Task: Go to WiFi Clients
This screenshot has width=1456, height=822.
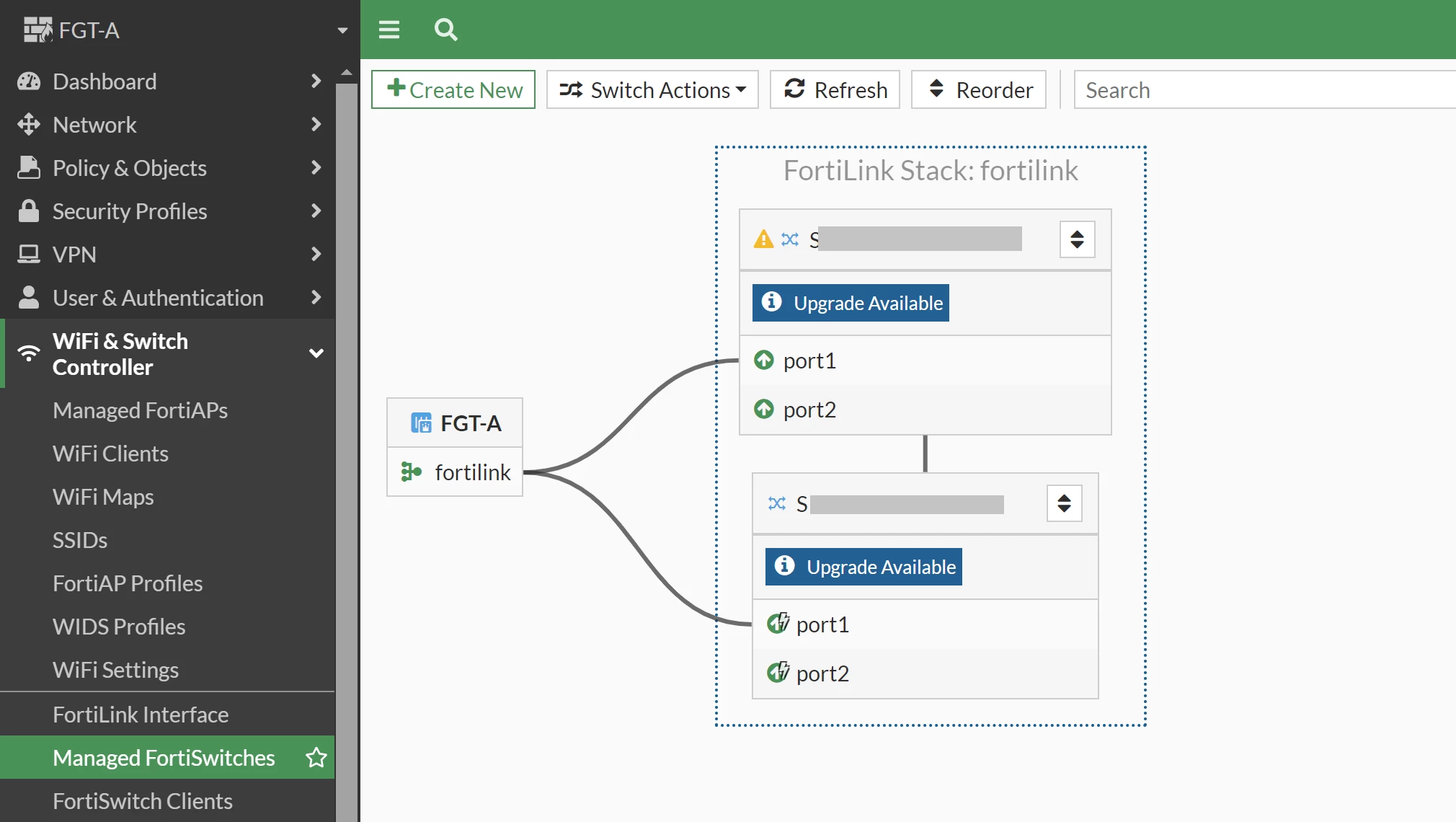Action: point(110,454)
